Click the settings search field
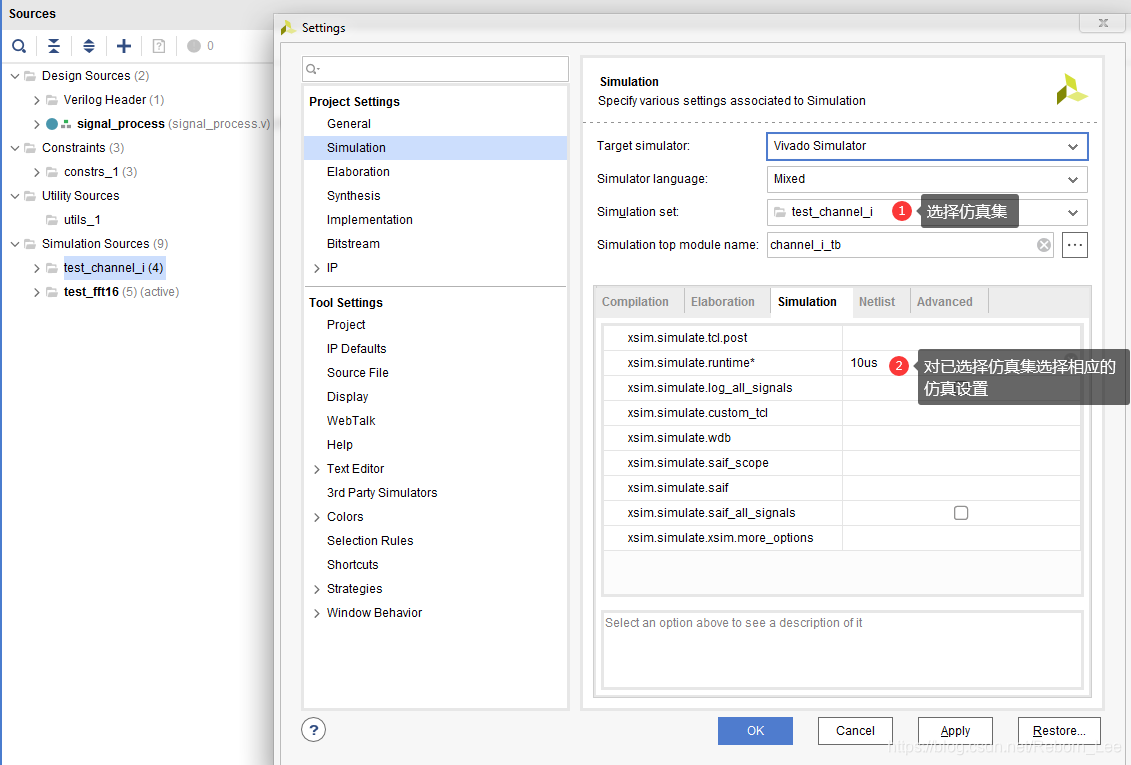This screenshot has width=1131, height=765. click(436, 69)
